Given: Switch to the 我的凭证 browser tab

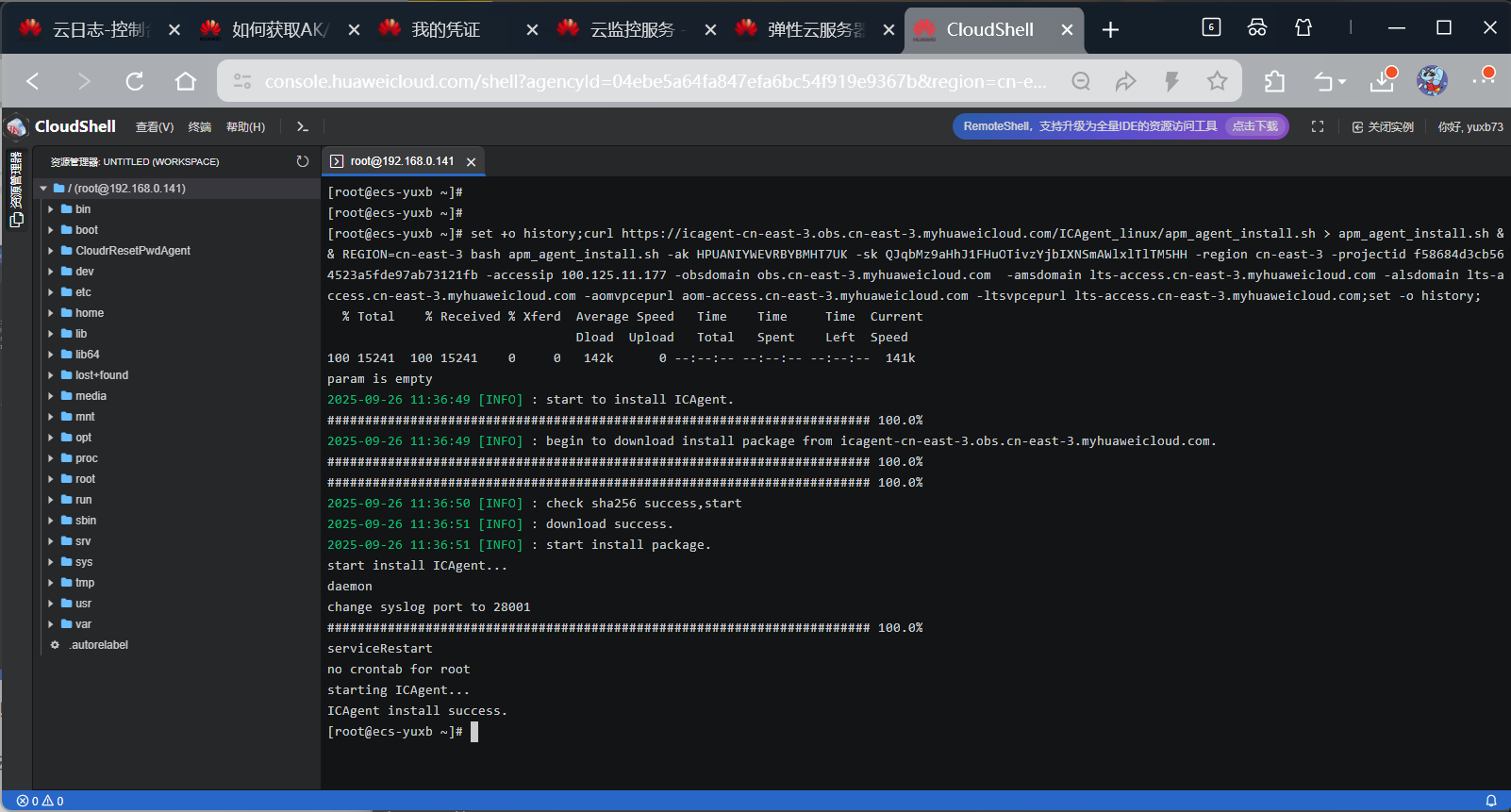Looking at the screenshot, I should [447, 30].
